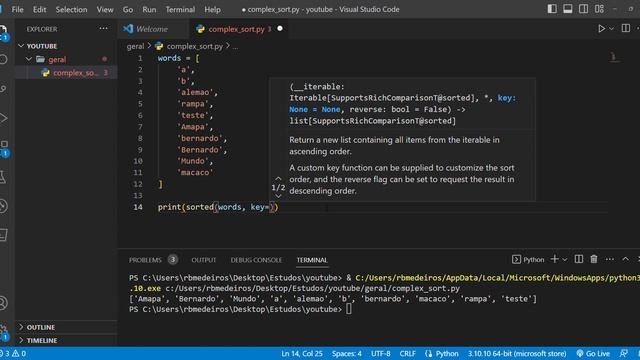Toggle the bottom panel layout icon
This screenshot has width=640, height=360.
(x=567, y=9)
